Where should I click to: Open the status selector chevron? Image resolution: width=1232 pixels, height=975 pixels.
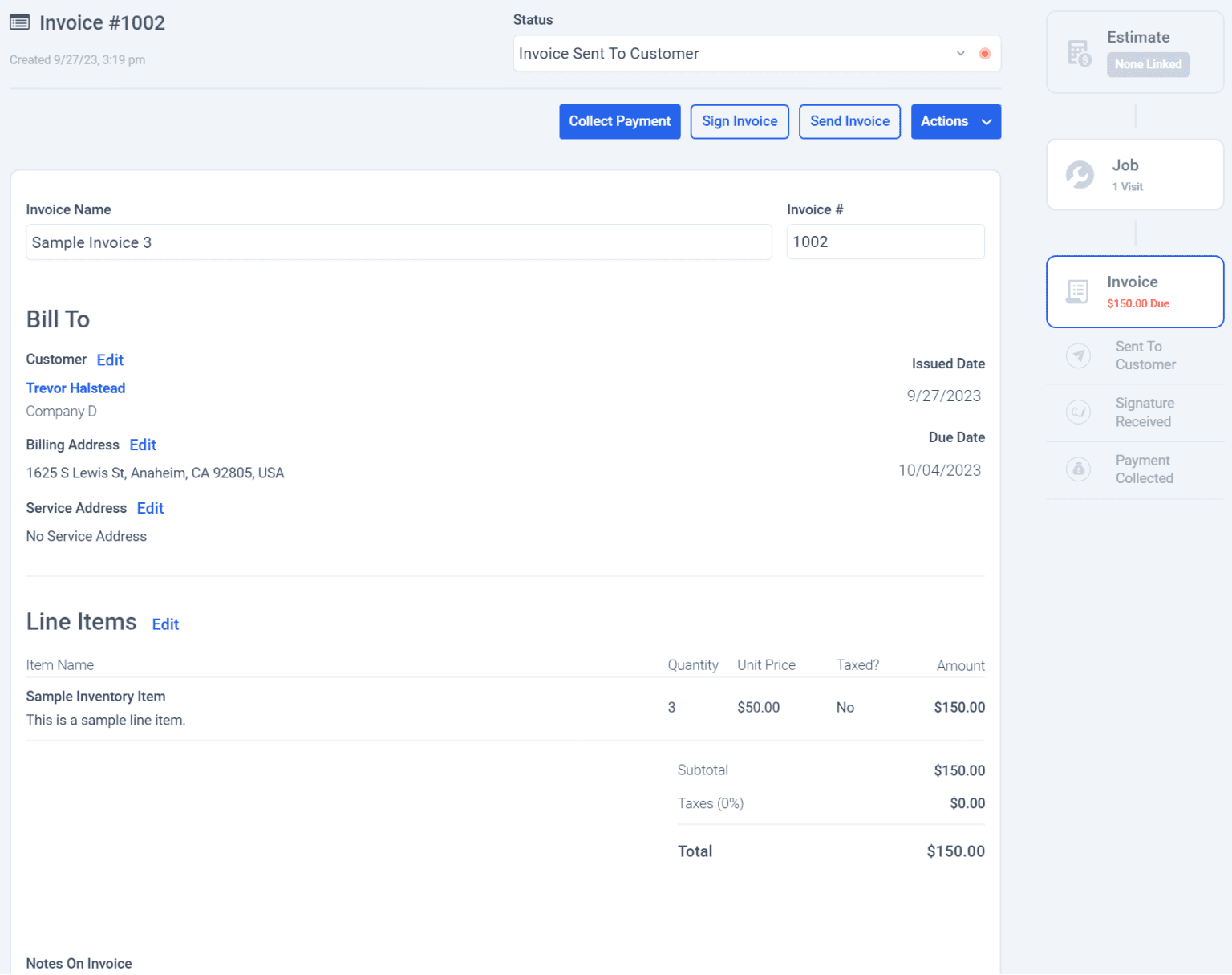960,53
